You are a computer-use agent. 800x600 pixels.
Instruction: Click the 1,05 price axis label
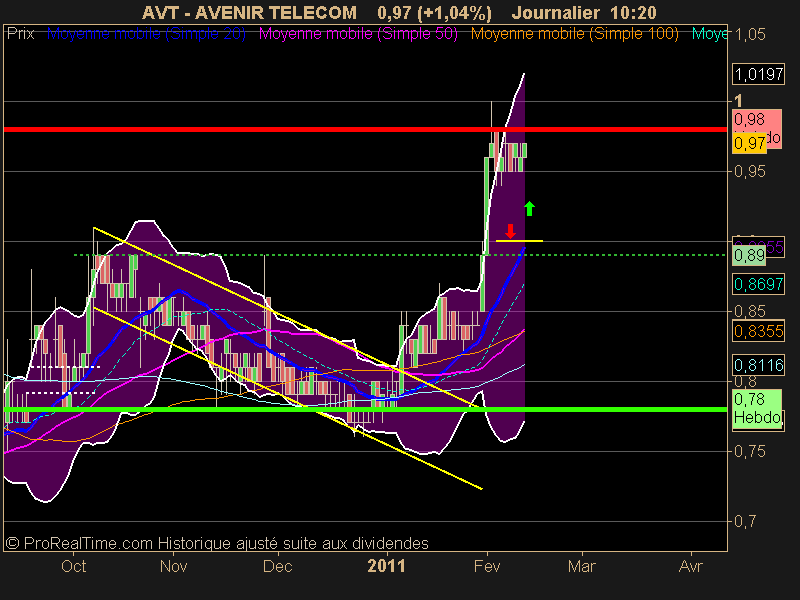click(749, 35)
